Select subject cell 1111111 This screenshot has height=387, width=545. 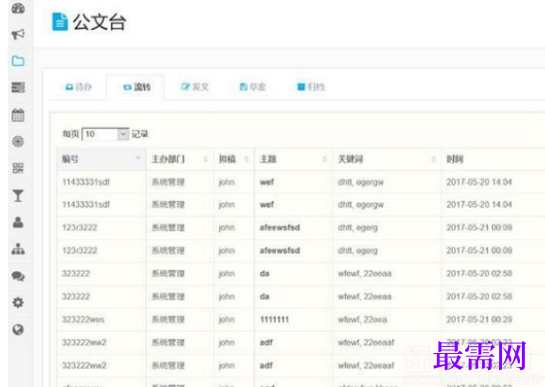(x=274, y=320)
